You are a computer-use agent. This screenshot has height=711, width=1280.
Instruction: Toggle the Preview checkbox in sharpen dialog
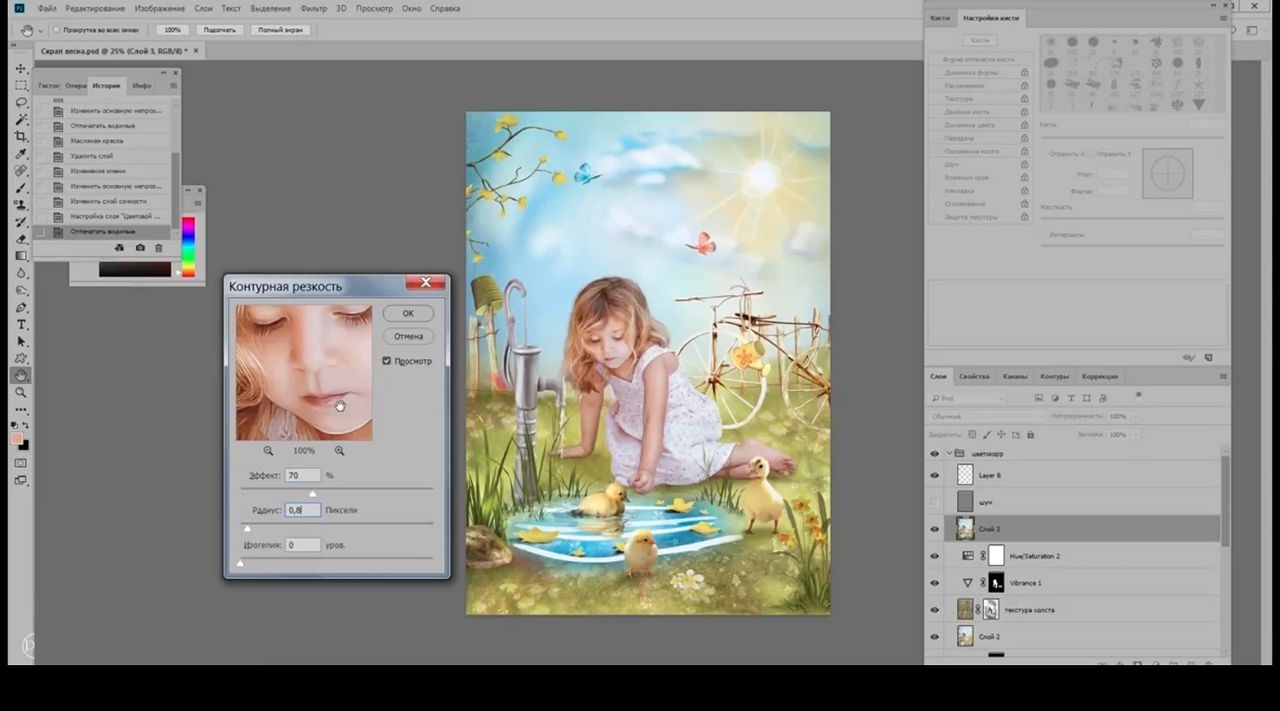click(x=387, y=361)
